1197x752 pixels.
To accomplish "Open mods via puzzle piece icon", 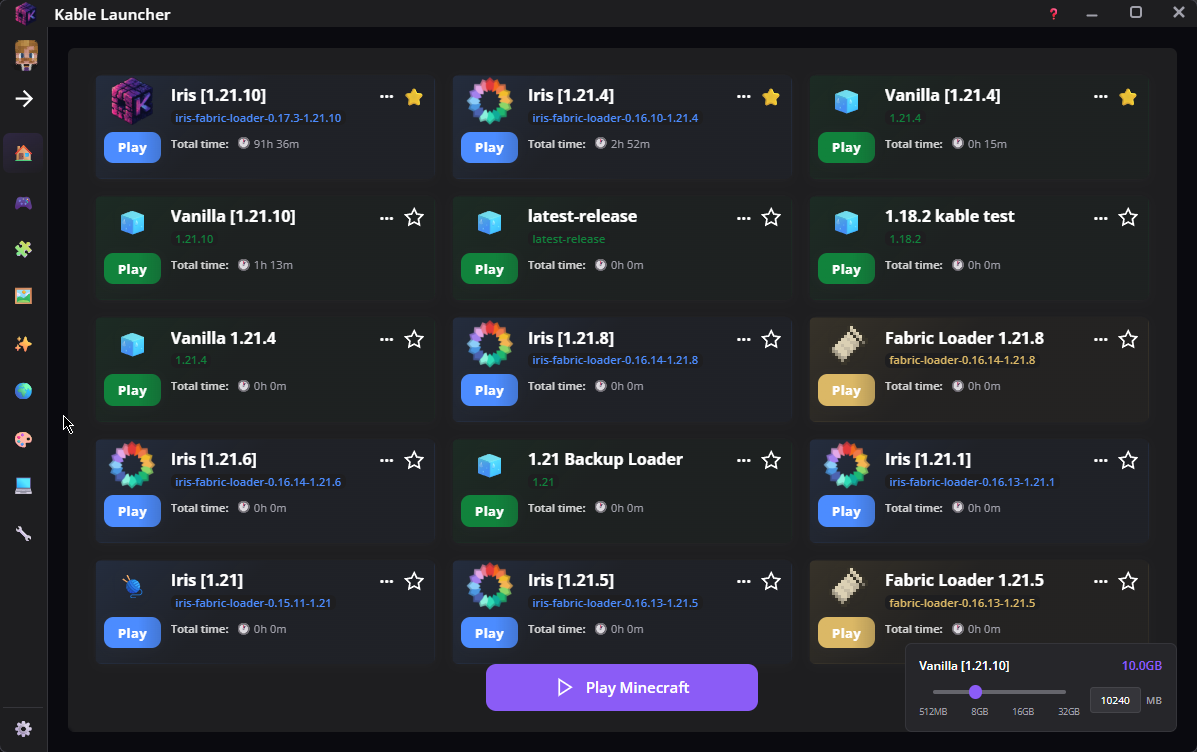I will tap(23, 248).
